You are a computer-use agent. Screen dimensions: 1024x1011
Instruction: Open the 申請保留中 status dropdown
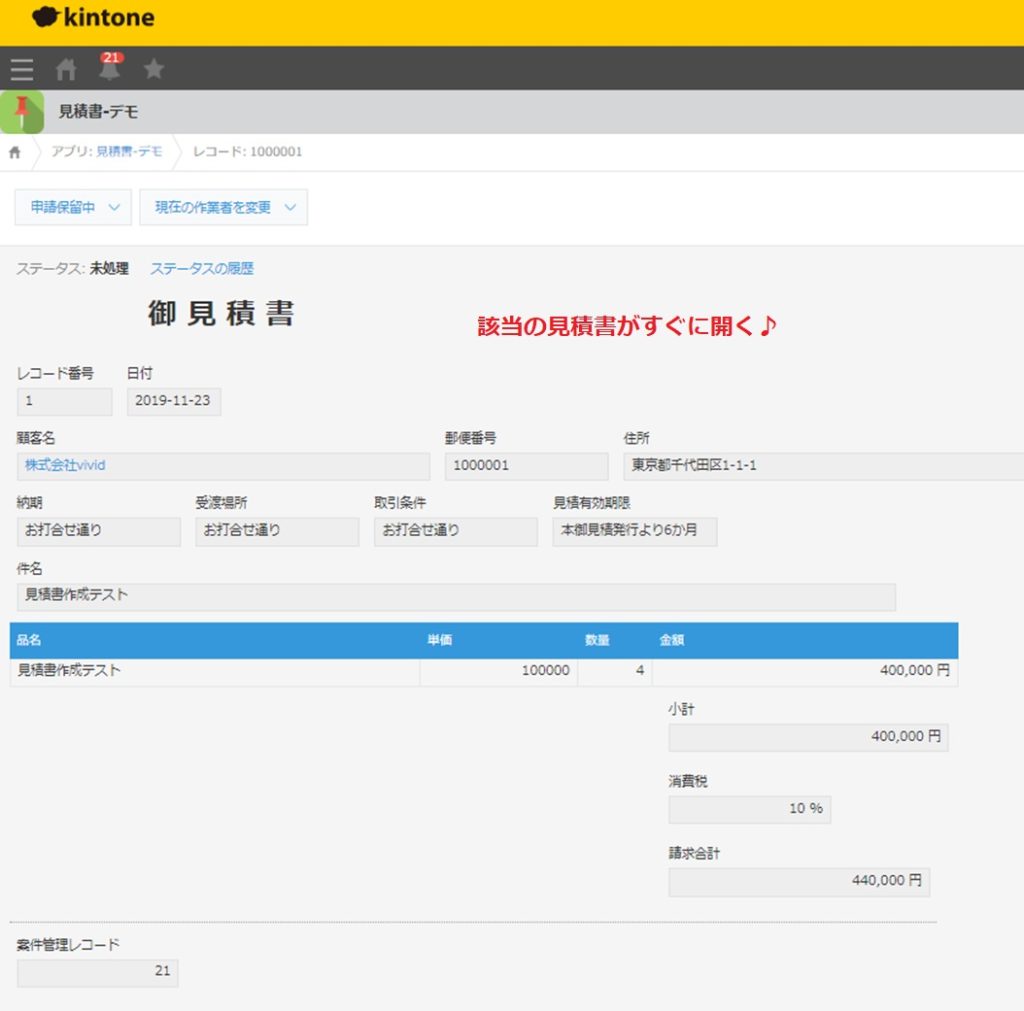(x=71, y=207)
